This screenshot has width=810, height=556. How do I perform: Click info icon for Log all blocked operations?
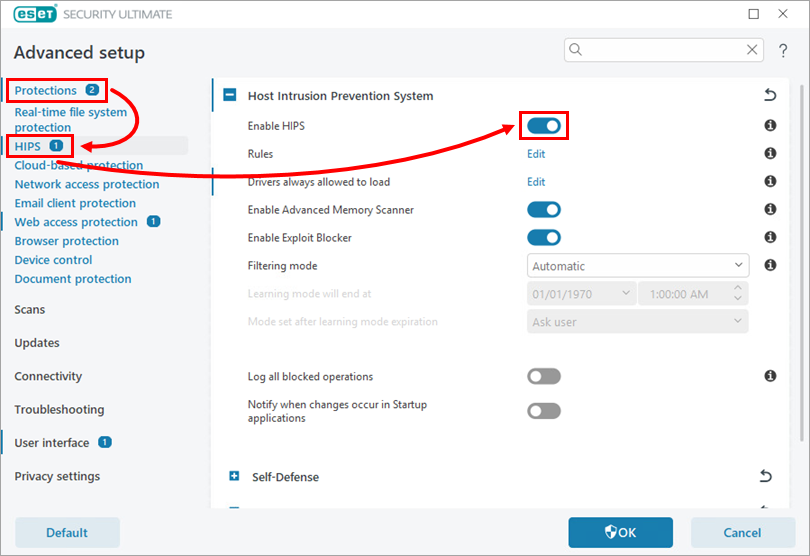tap(770, 376)
